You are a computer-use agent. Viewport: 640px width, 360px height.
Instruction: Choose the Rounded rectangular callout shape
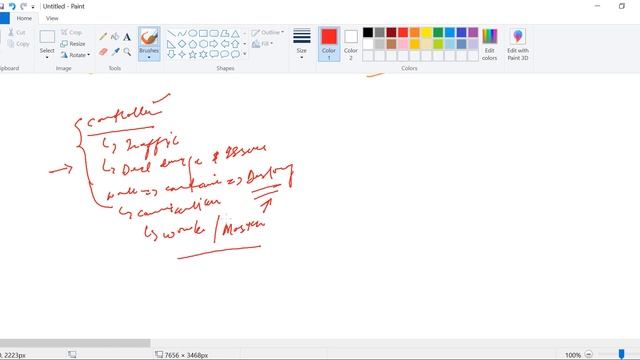(x=214, y=54)
